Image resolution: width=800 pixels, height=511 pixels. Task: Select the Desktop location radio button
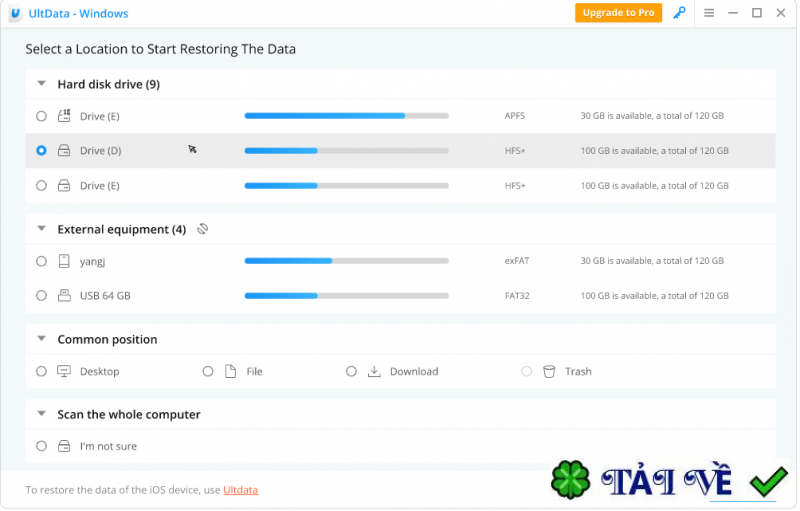point(41,371)
